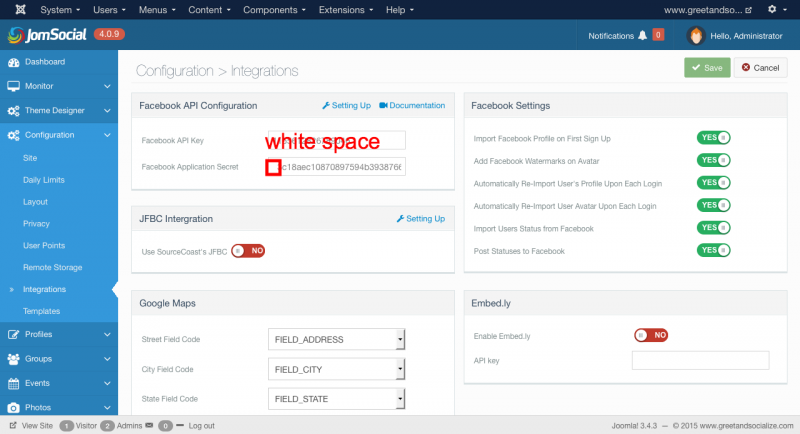Click the Events calendar icon
The height and width of the screenshot is (434, 800).
[14, 384]
